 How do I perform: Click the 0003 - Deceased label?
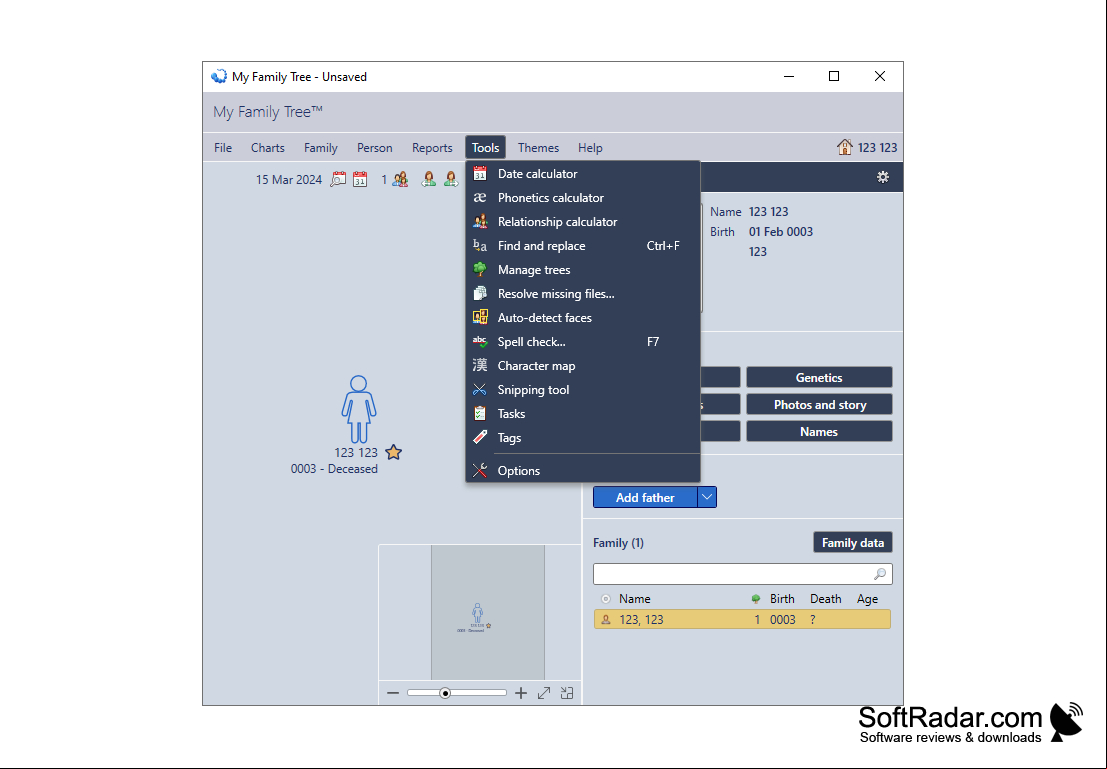pos(334,469)
